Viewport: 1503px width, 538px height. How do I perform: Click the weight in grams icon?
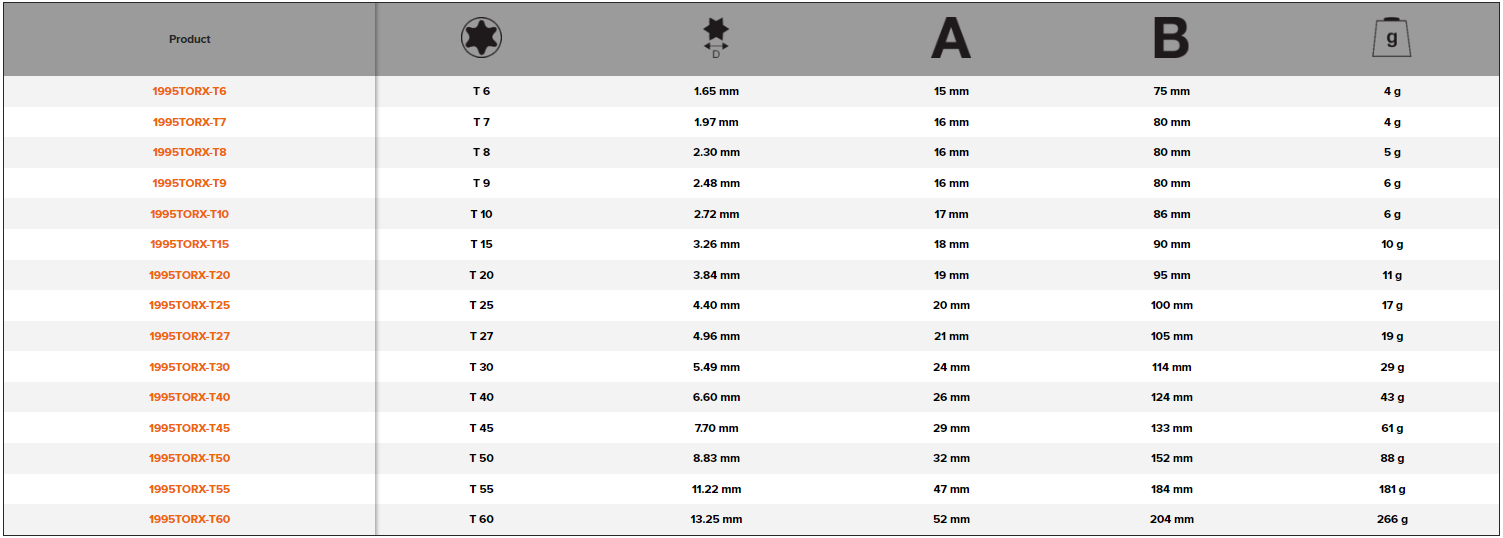(1391, 39)
